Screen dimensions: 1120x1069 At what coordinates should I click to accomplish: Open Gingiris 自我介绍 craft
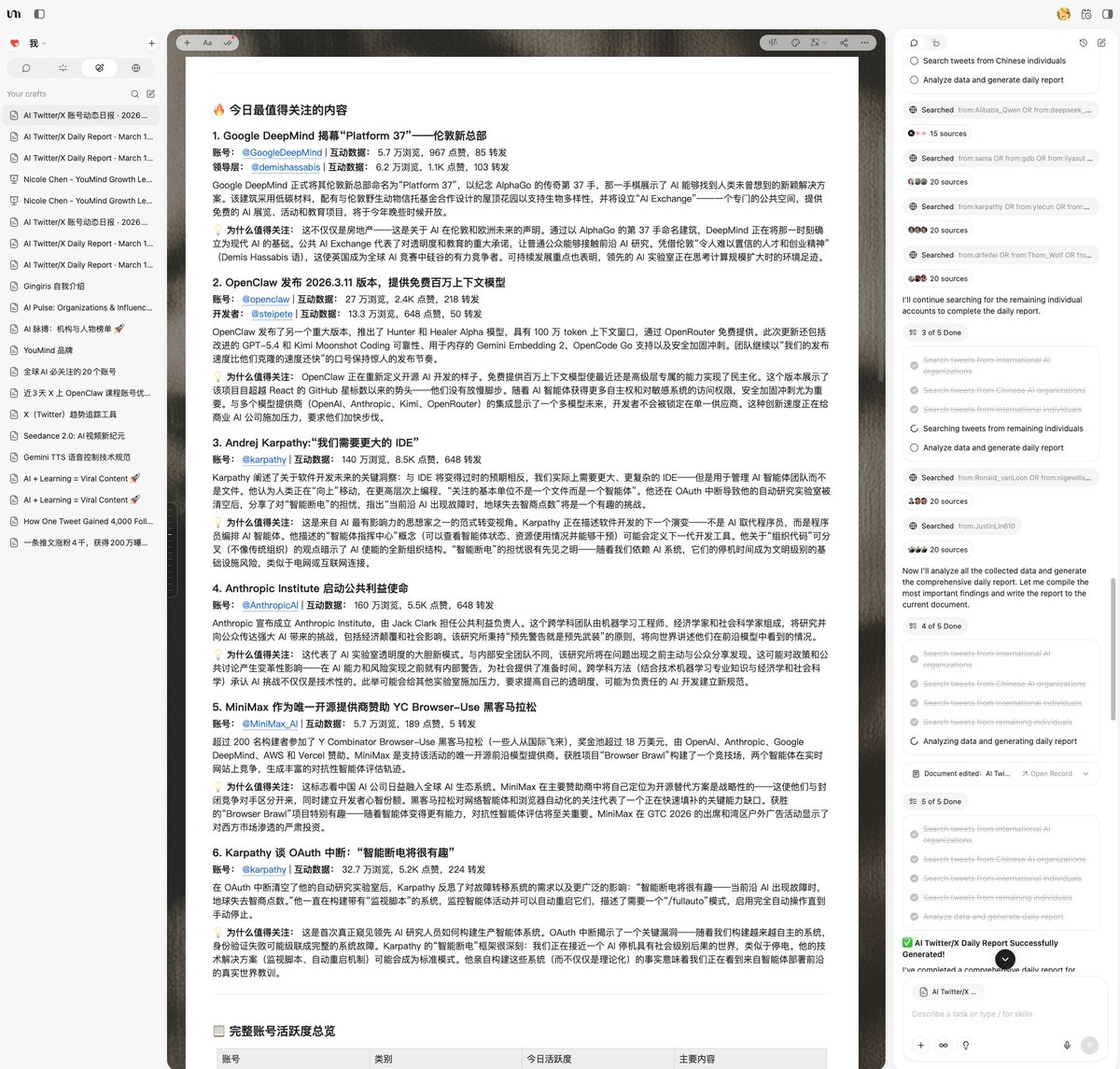(81, 287)
